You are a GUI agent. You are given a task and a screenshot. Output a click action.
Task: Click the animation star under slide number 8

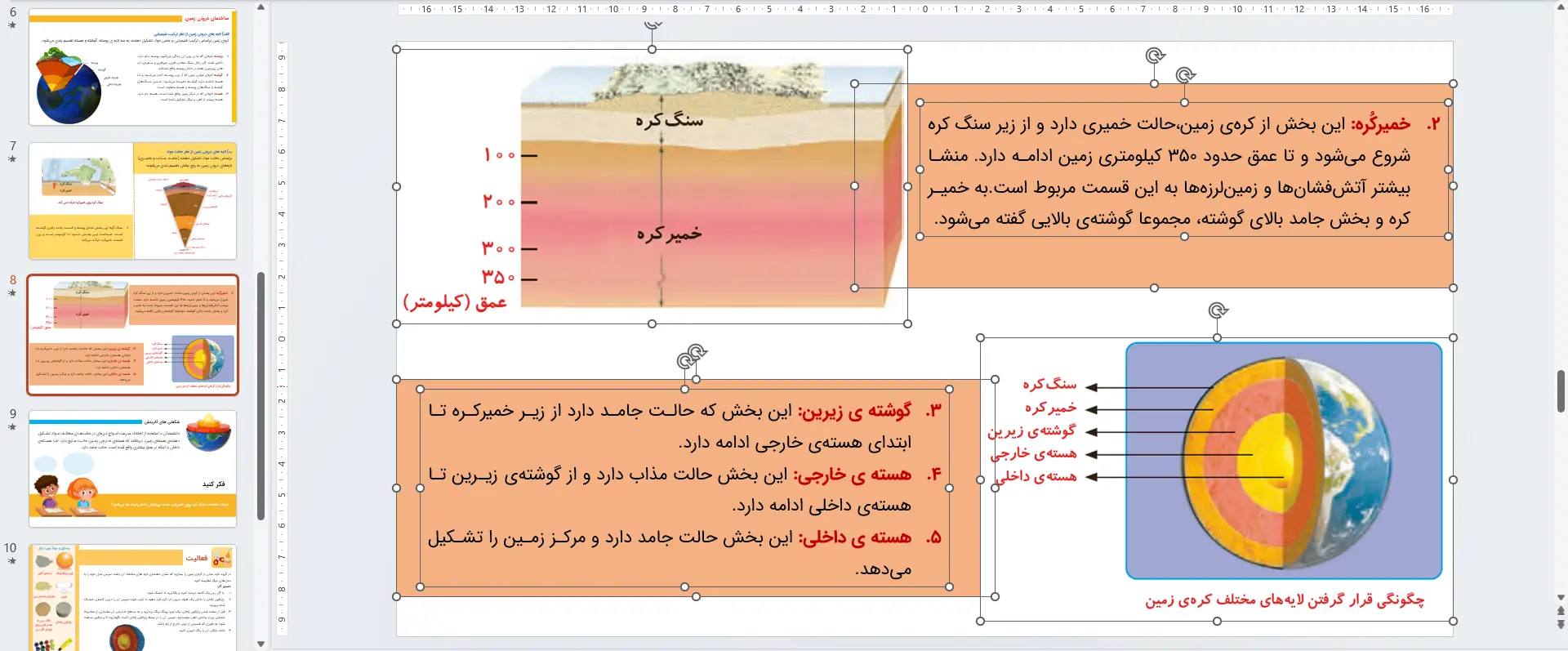[12, 292]
